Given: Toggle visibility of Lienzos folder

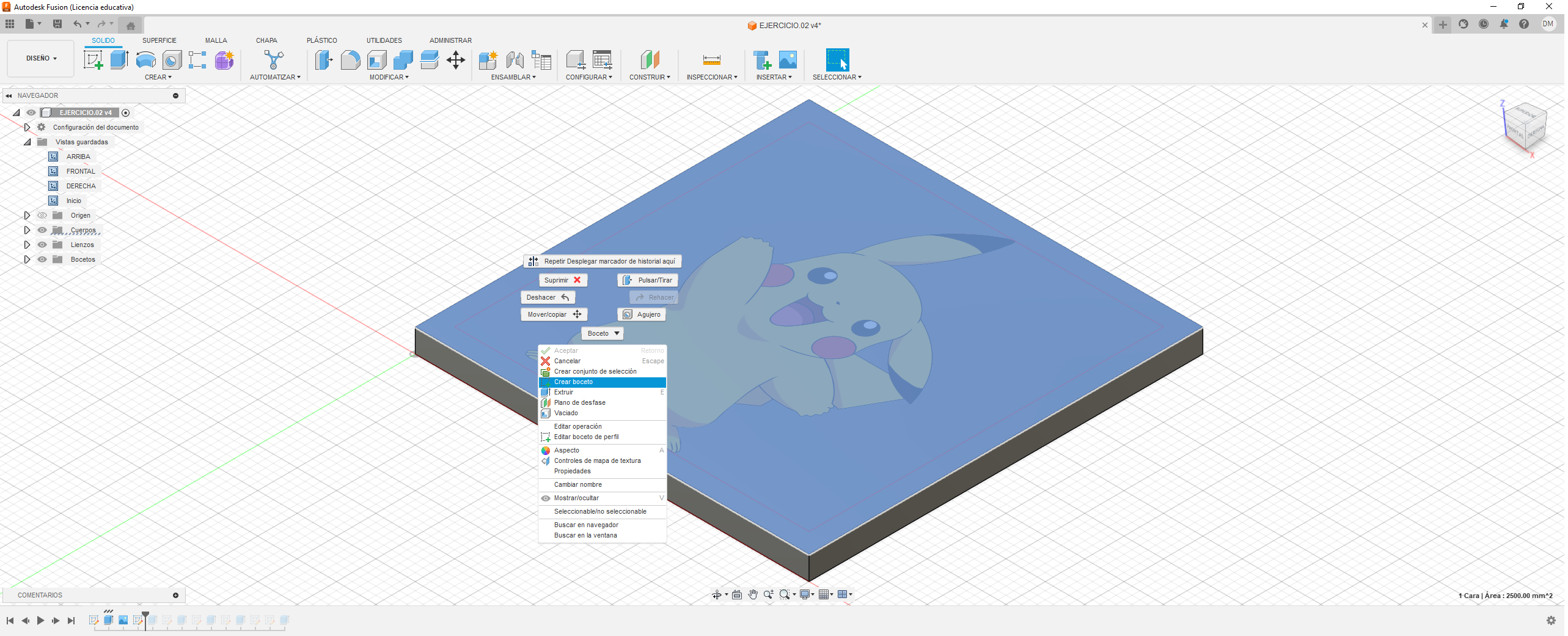Looking at the screenshot, I should [x=42, y=245].
